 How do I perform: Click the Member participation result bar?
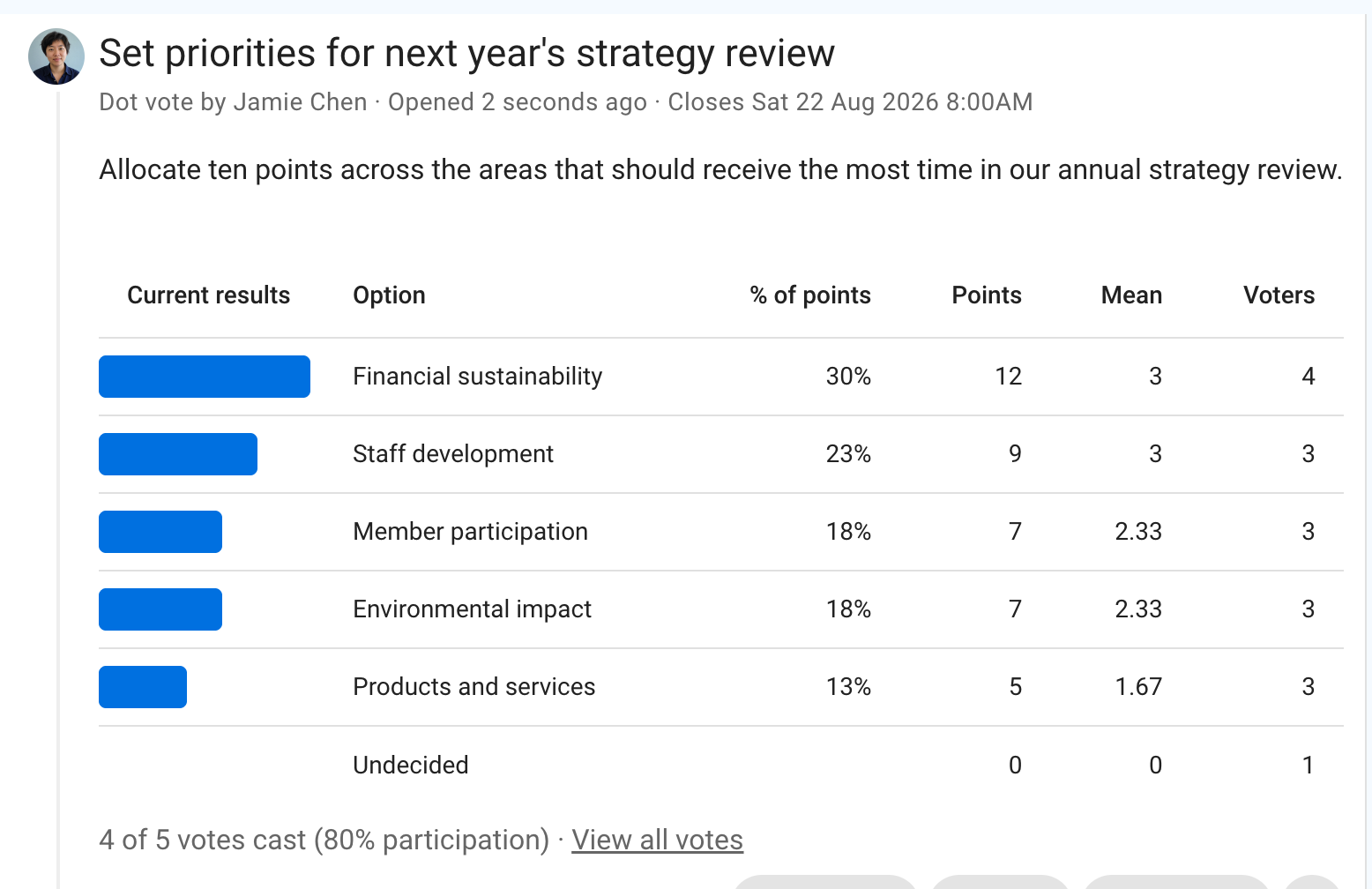160,532
